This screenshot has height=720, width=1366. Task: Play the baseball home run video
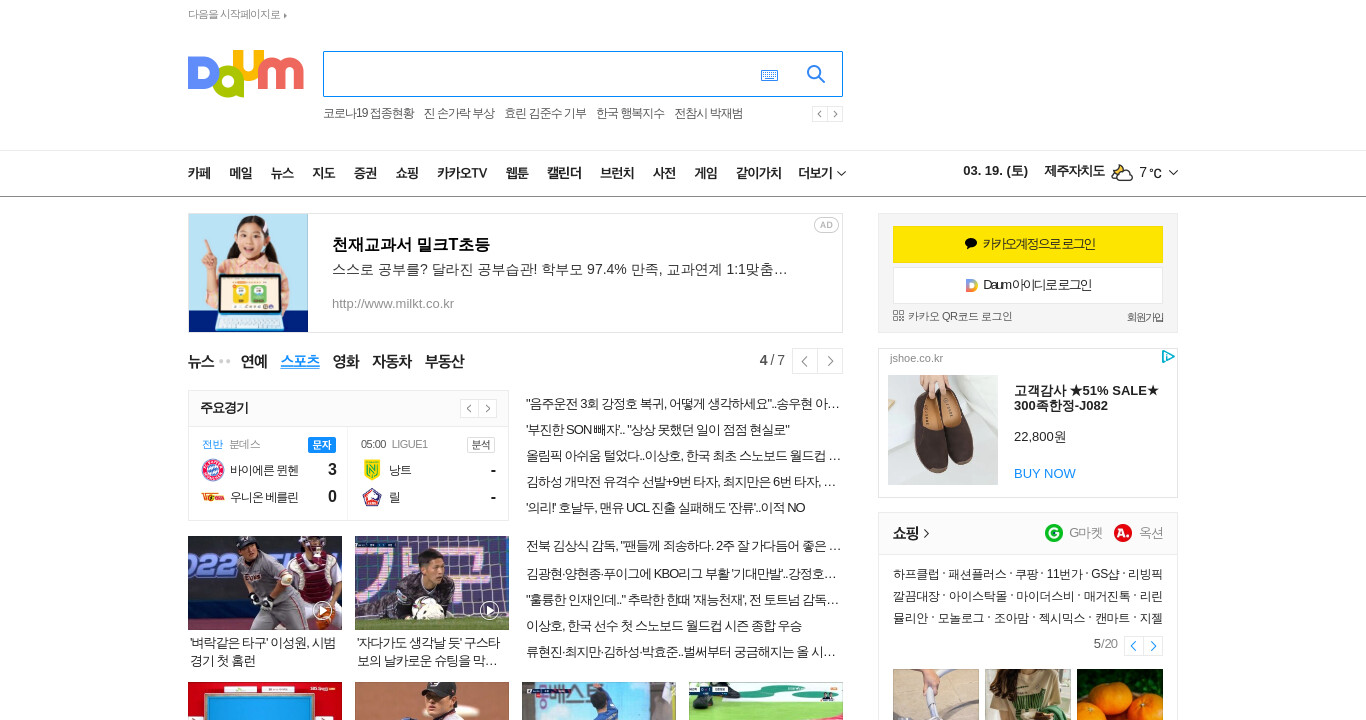323,610
